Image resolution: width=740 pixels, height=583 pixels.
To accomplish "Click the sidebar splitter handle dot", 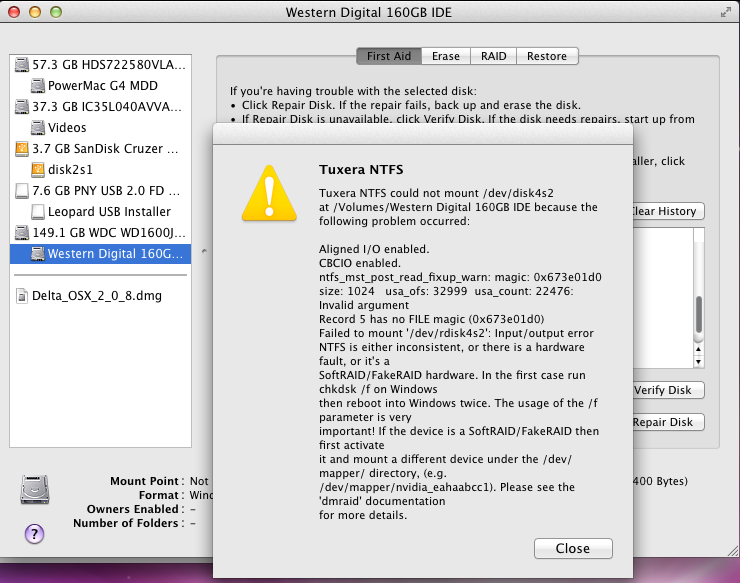I will (204, 251).
